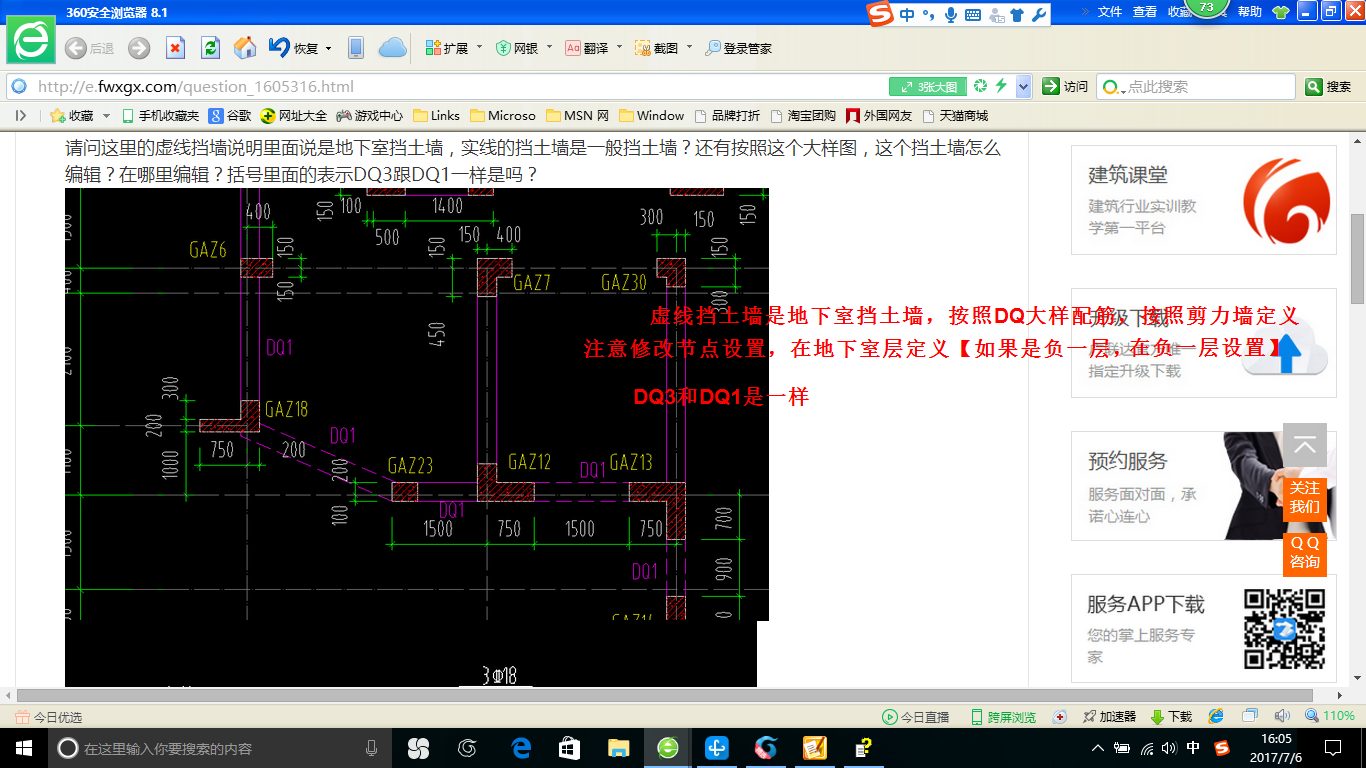Expand the 网银 dropdown arrow
The width and height of the screenshot is (1366, 768).
coord(549,47)
